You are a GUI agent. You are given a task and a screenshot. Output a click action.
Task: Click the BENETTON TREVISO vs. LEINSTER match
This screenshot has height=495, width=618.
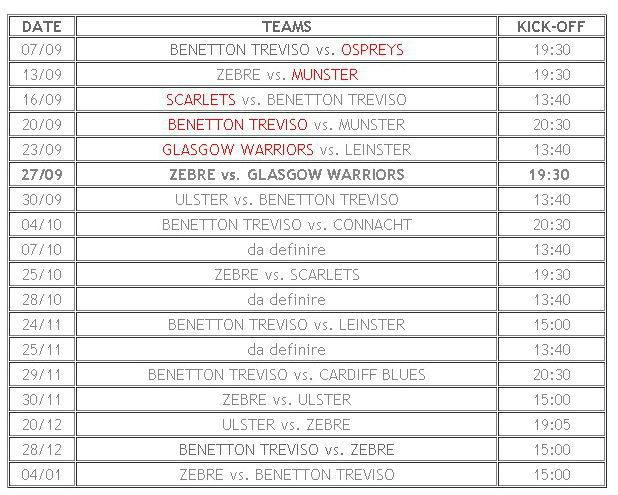point(286,324)
